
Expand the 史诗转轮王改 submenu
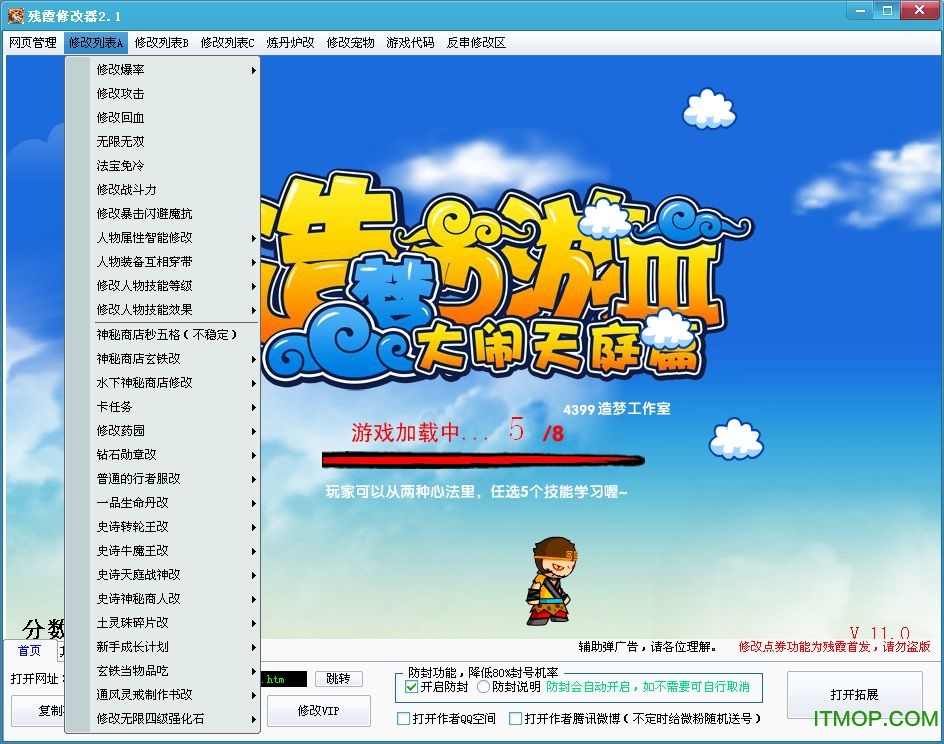point(163,527)
